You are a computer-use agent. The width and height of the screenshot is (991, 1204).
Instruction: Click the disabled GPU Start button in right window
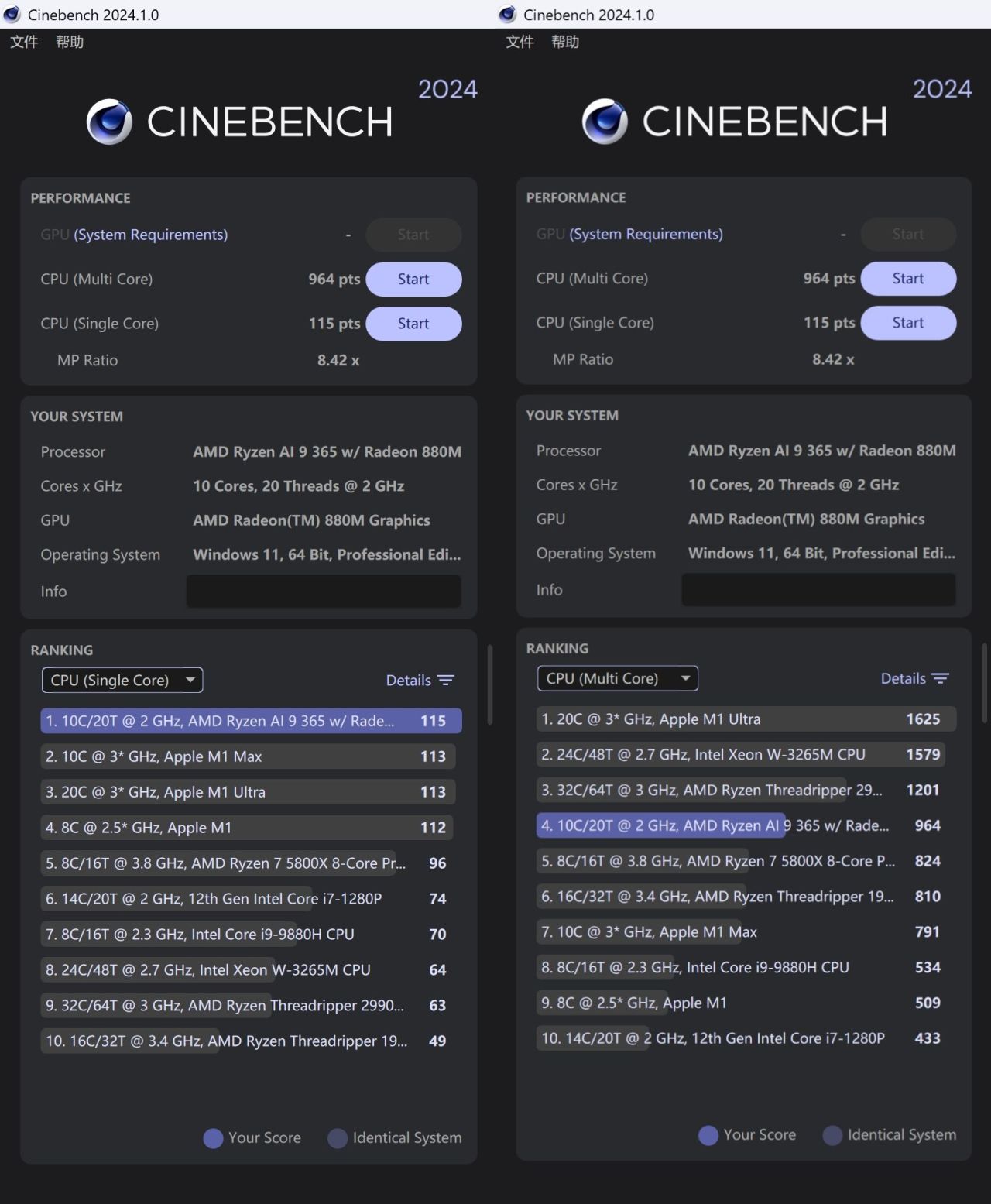pos(908,234)
